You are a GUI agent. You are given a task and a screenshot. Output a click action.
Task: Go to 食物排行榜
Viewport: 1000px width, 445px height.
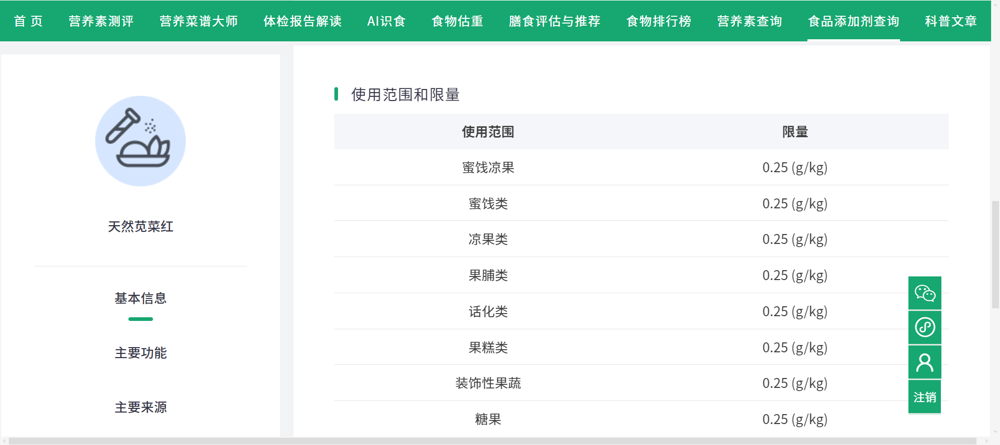(x=658, y=21)
